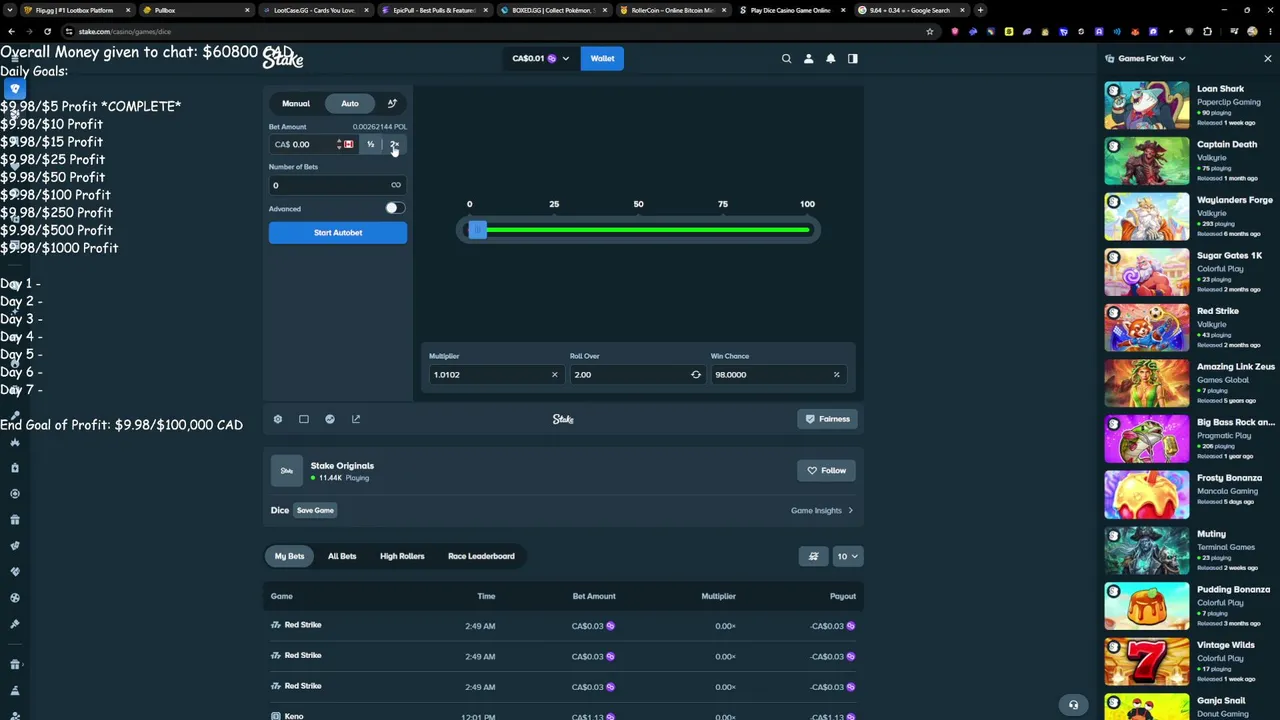The height and width of the screenshot is (720, 1280).
Task: Click the Waylanders Forge game title
Action: tap(1234, 200)
